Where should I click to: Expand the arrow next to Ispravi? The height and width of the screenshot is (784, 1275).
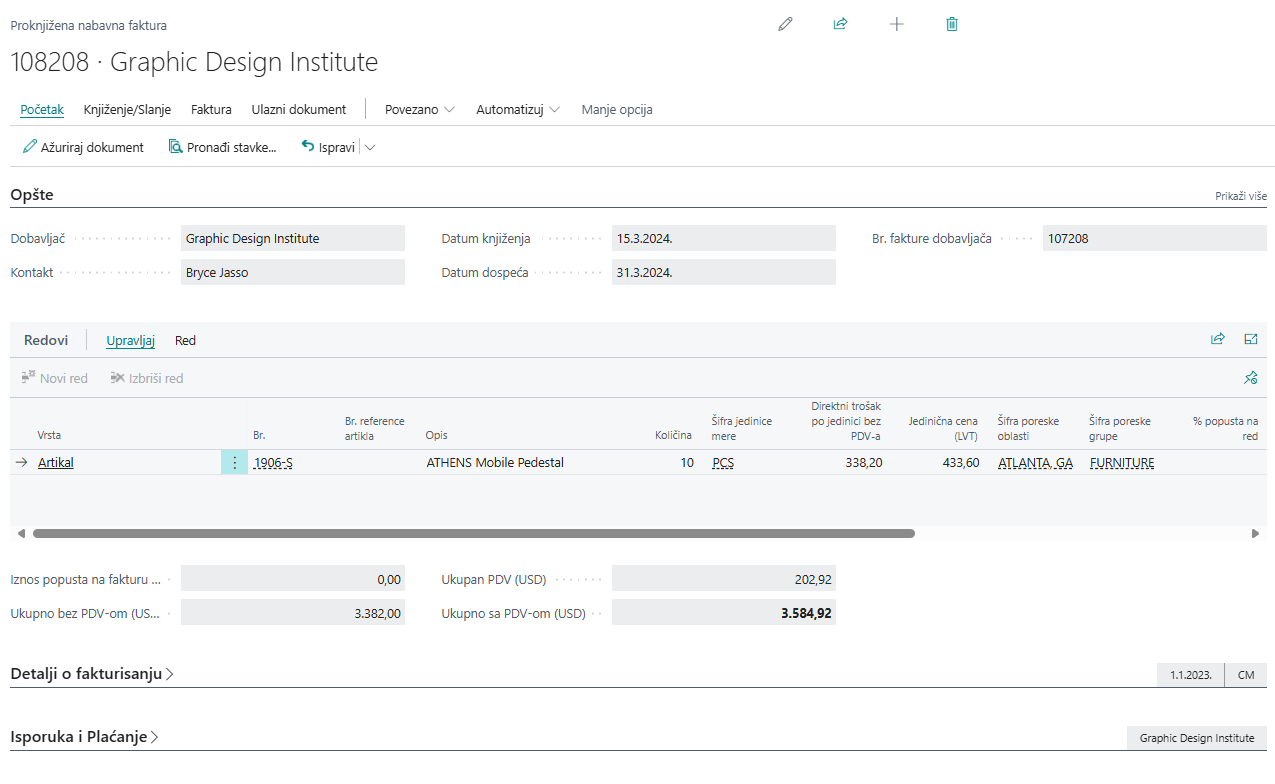(x=370, y=147)
